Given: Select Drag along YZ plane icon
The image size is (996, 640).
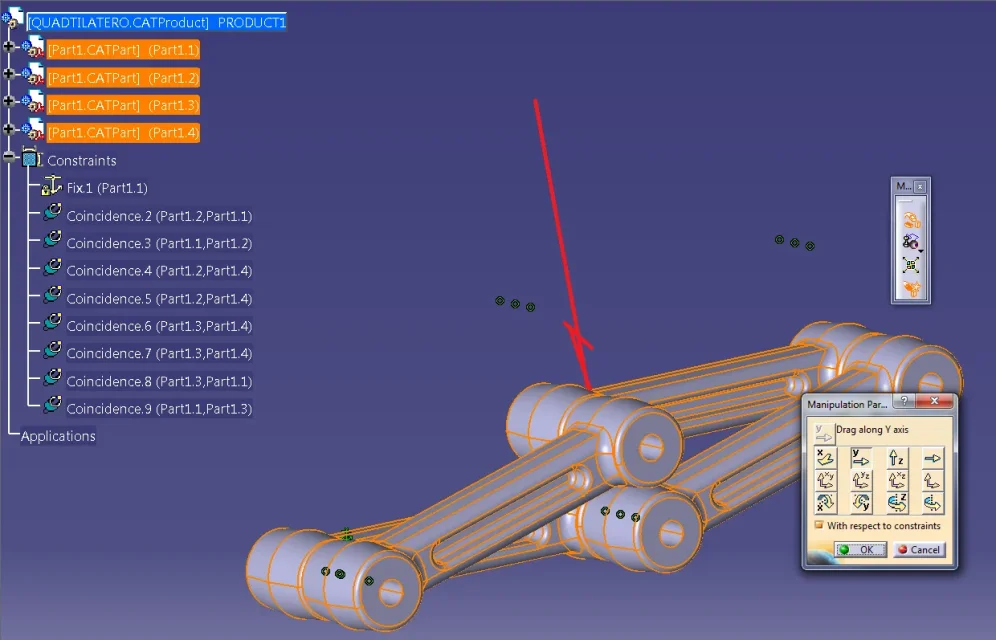Looking at the screenshot, I should [x=861, y=481].
